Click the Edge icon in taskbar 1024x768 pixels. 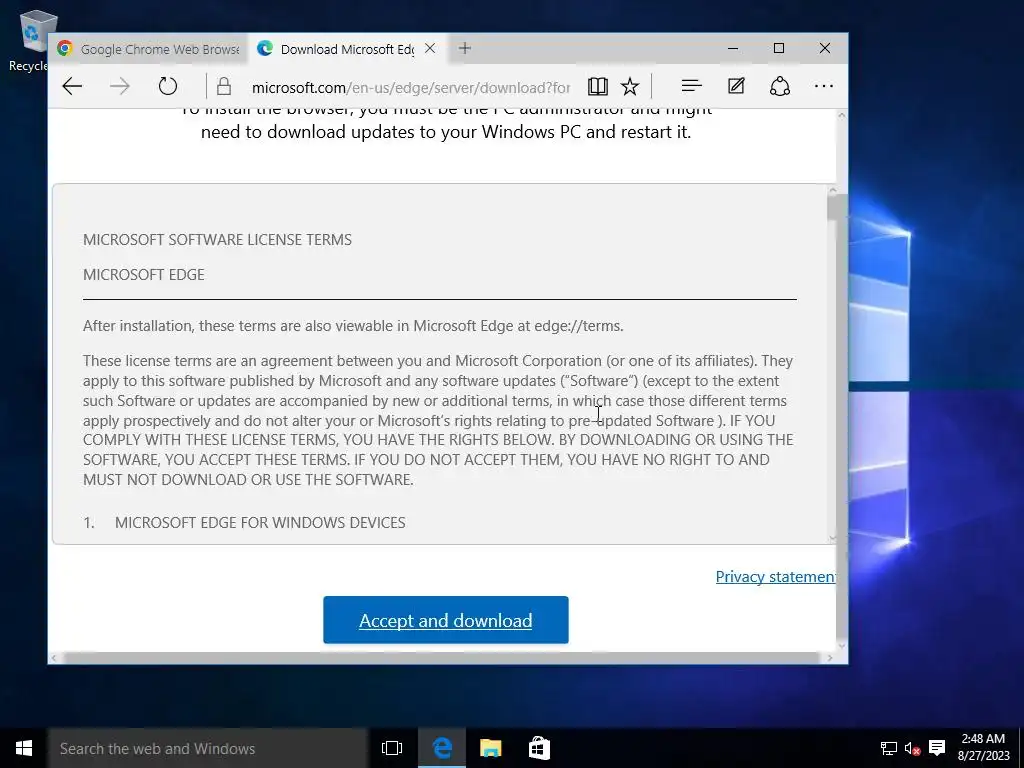click(442, 748)
